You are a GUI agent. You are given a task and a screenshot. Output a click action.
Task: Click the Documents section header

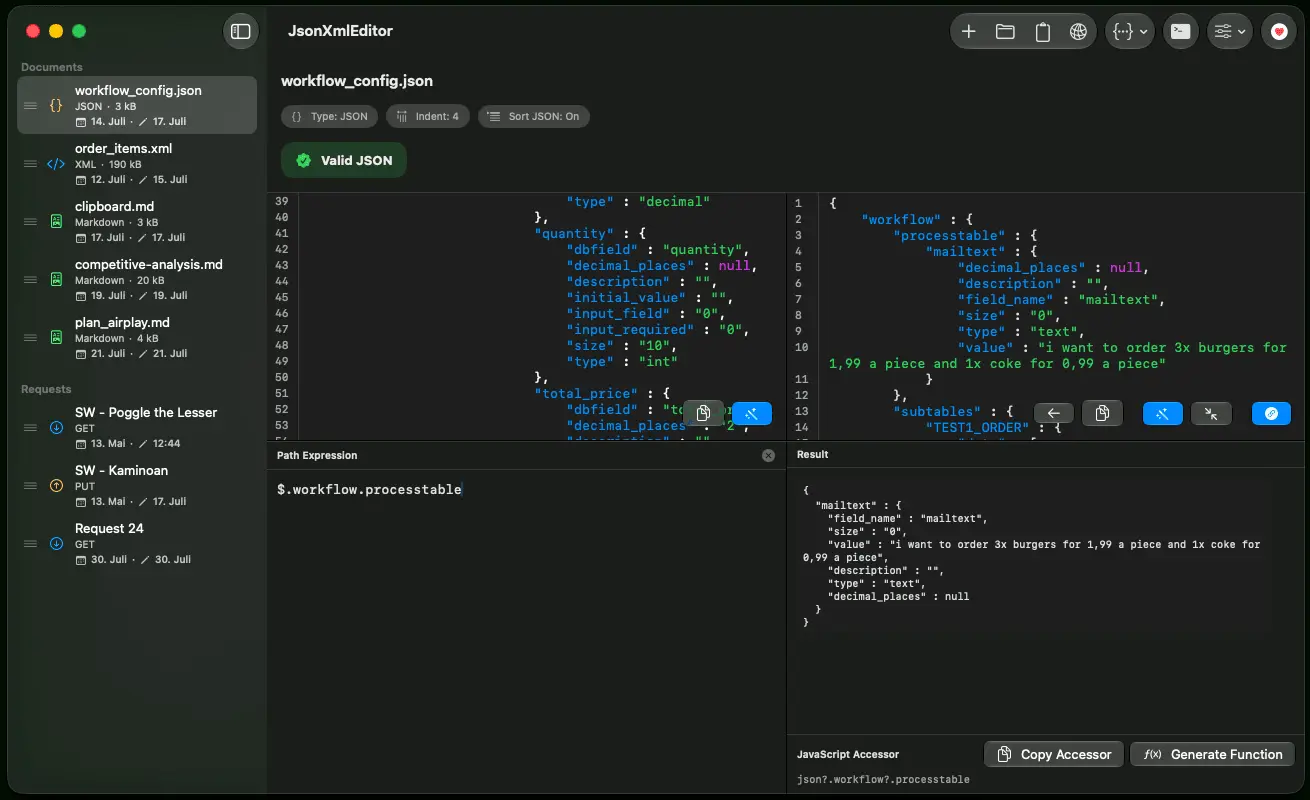point(52,67)
